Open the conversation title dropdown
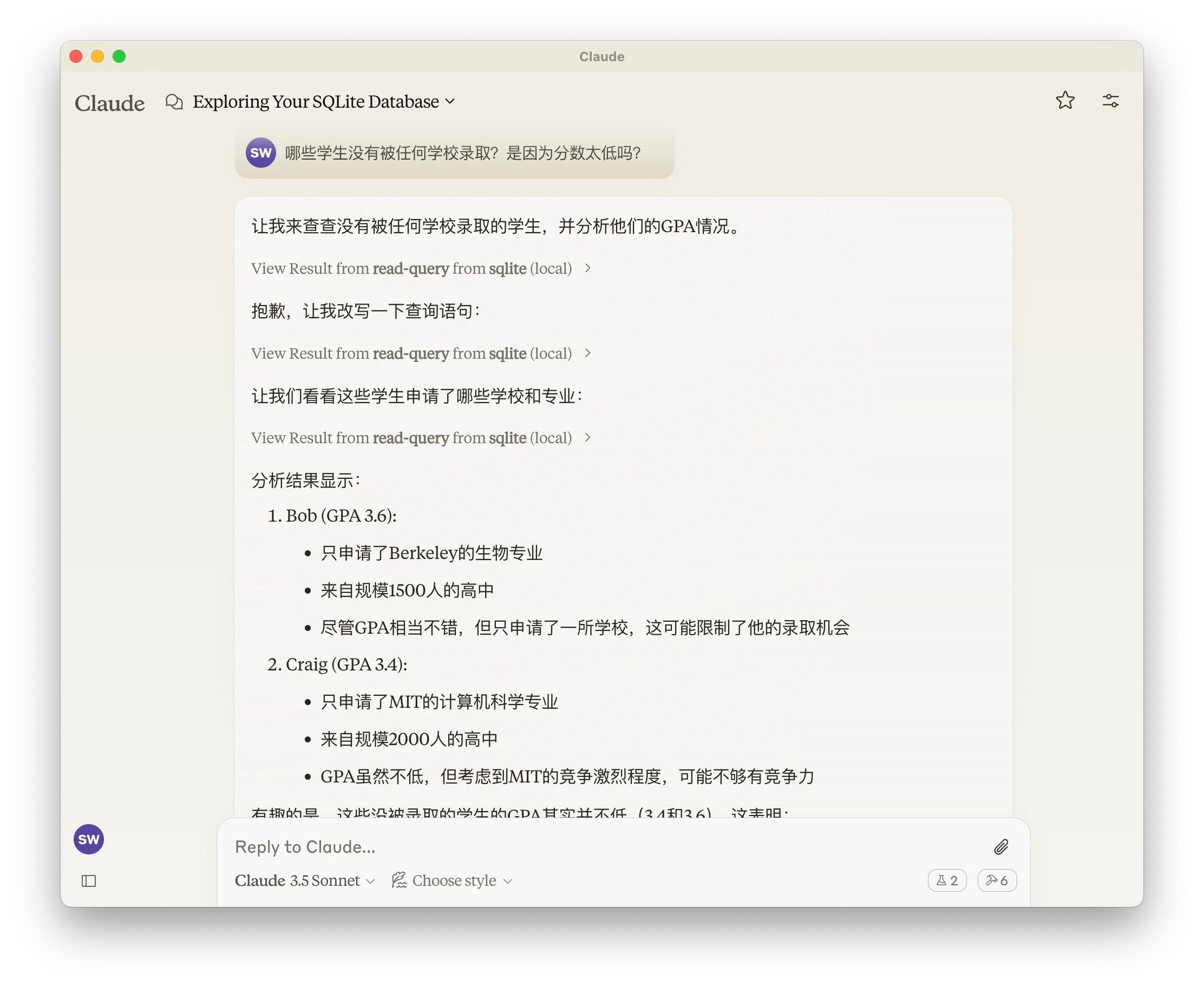The height and width of the screenshot is (987, 1204). point(324,102)
